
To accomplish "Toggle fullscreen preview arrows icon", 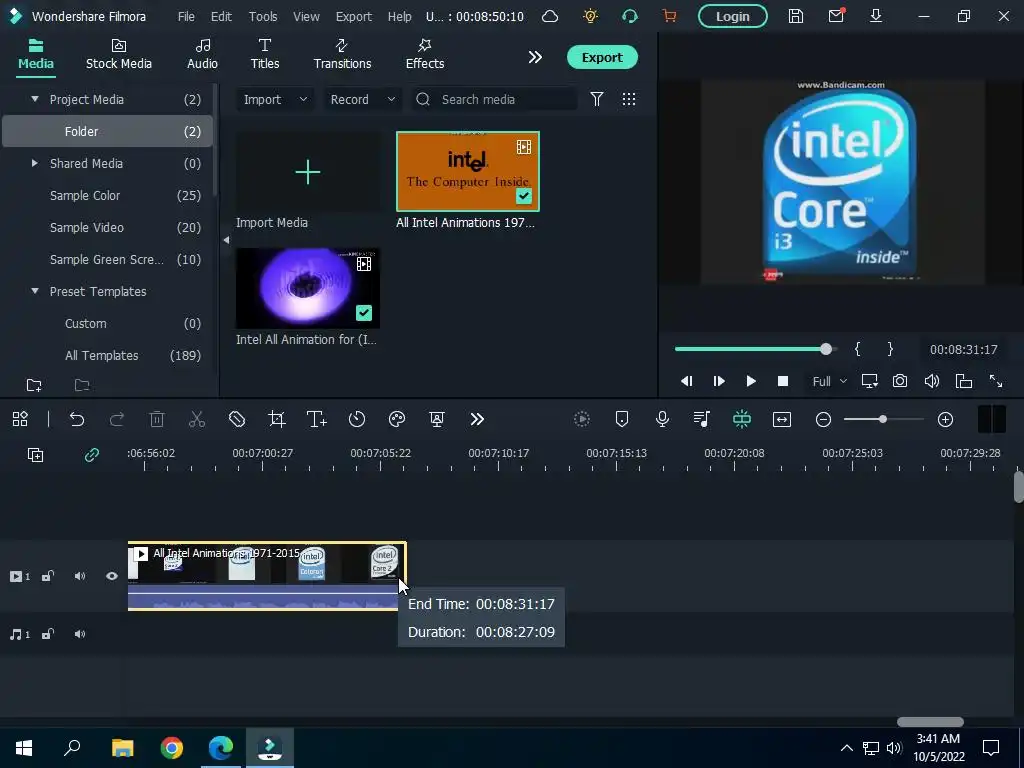I will coord(995,381).
